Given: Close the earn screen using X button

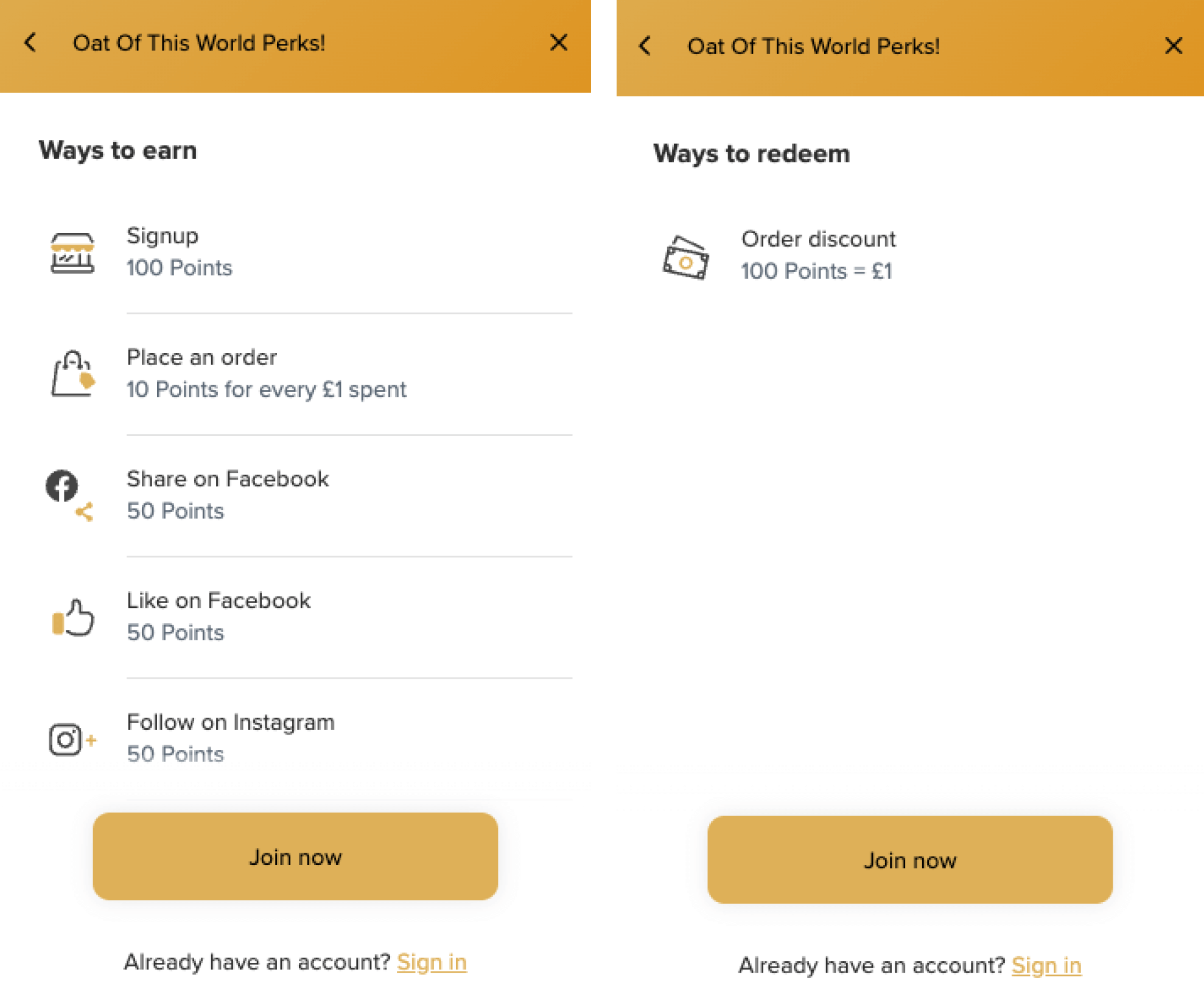Looking at the screenshot, I should click(558, 42).
